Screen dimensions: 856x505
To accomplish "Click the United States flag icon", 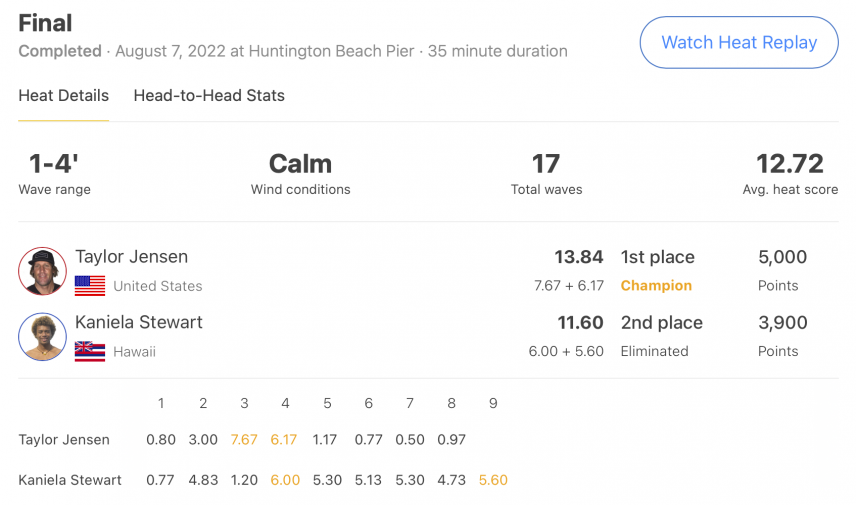I will pos(90,286).
